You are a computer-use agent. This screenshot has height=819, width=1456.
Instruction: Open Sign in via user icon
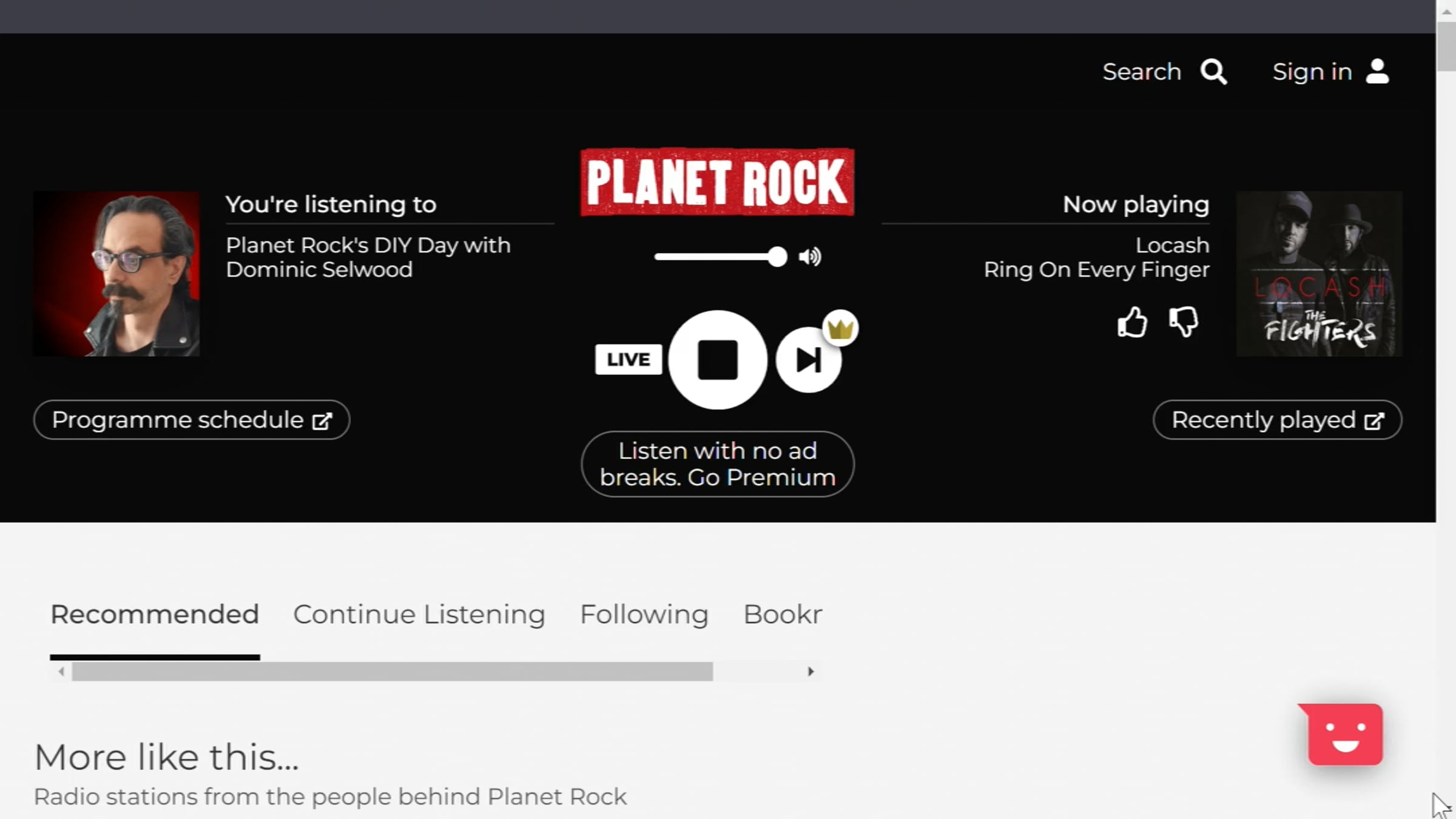tap(1377, 72)
